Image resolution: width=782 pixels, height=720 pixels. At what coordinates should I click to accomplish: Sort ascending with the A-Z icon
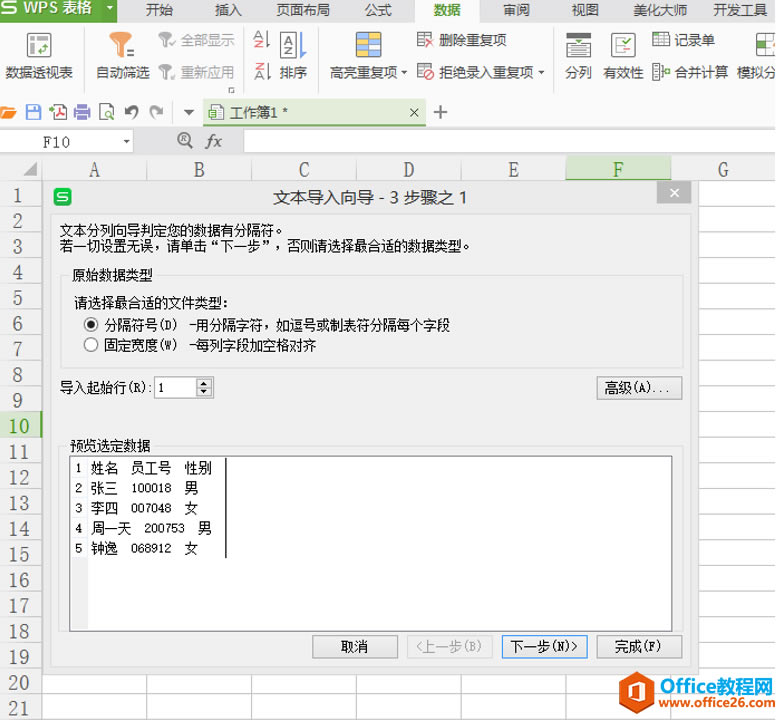[x=262, y=39]
